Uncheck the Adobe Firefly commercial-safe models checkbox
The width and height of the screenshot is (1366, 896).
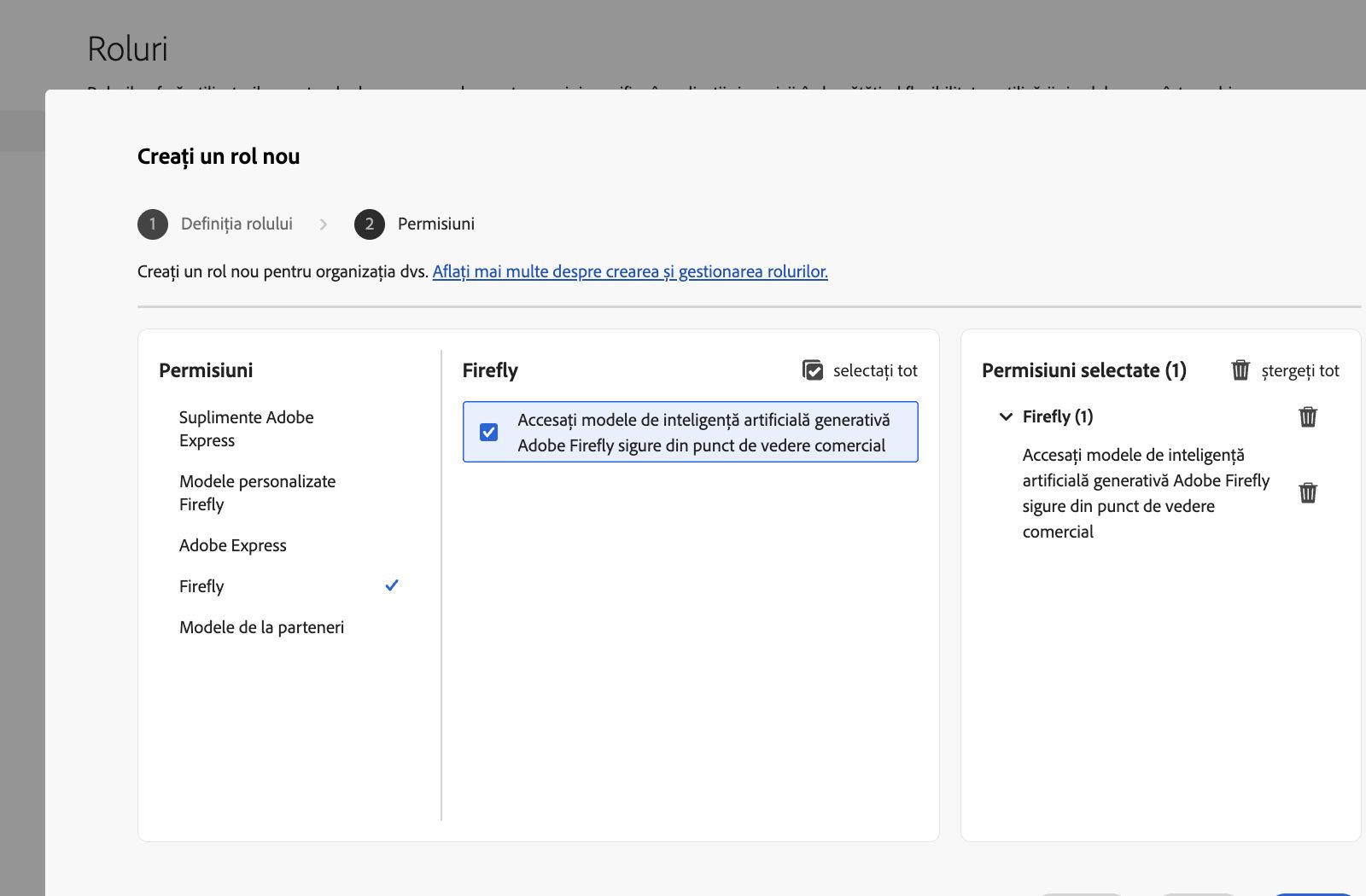click(x=488, y=433)
